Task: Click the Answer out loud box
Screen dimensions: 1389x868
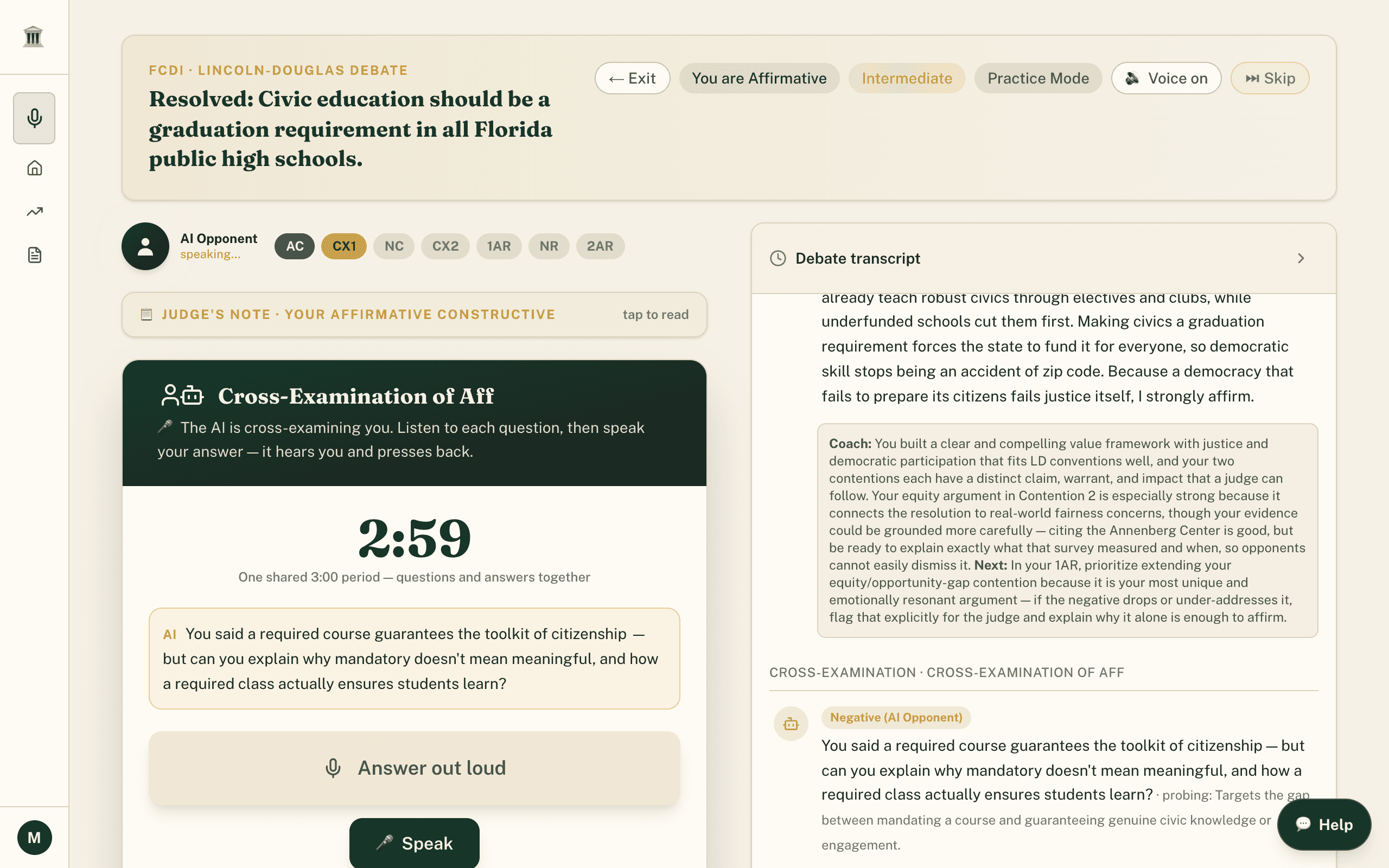Action: coord(415,768)
